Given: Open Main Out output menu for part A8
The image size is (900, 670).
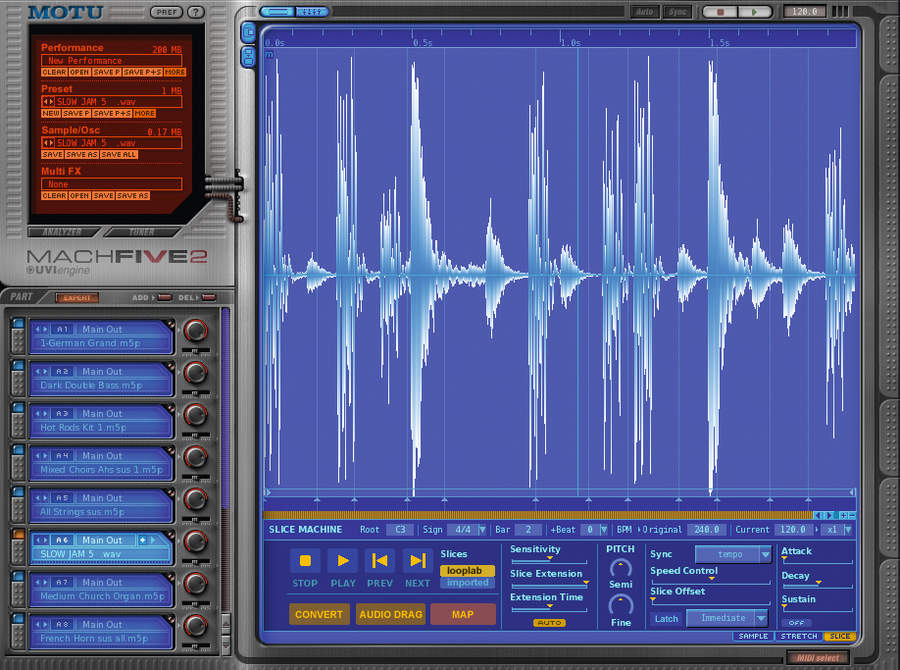Looking at the screenshot, I should point(102,624).
